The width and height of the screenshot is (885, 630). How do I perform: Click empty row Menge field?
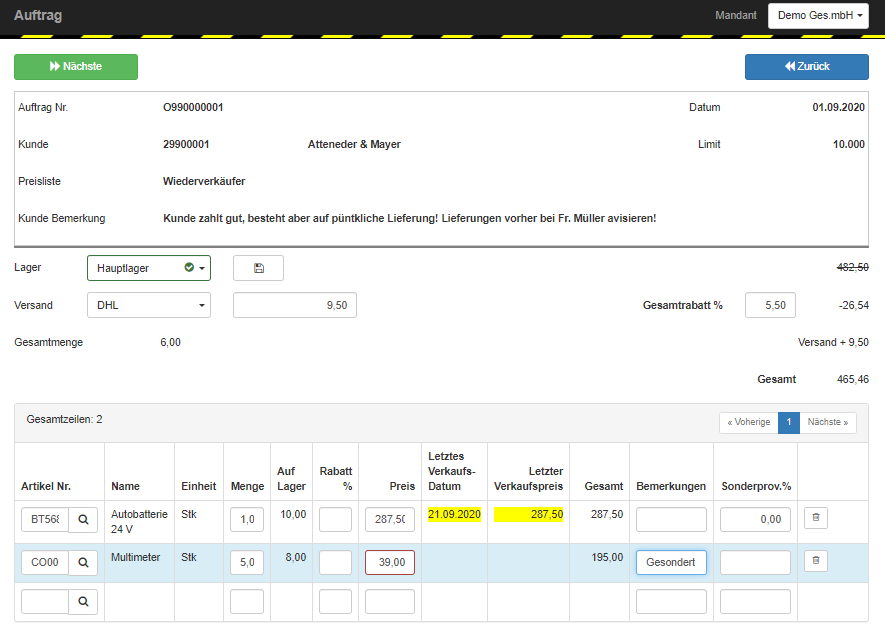pos(247,602)
